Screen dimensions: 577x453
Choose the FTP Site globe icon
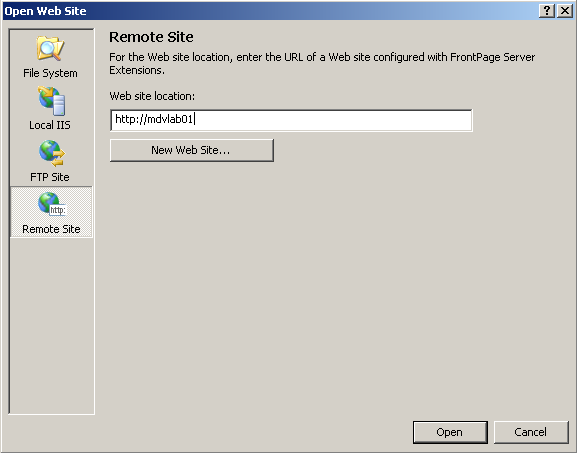52,153
